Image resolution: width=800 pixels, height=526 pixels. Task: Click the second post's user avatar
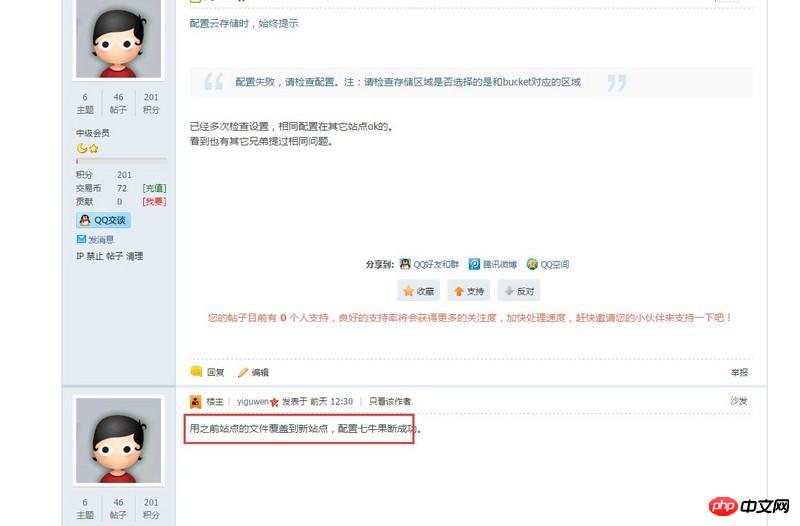[118, 440]
